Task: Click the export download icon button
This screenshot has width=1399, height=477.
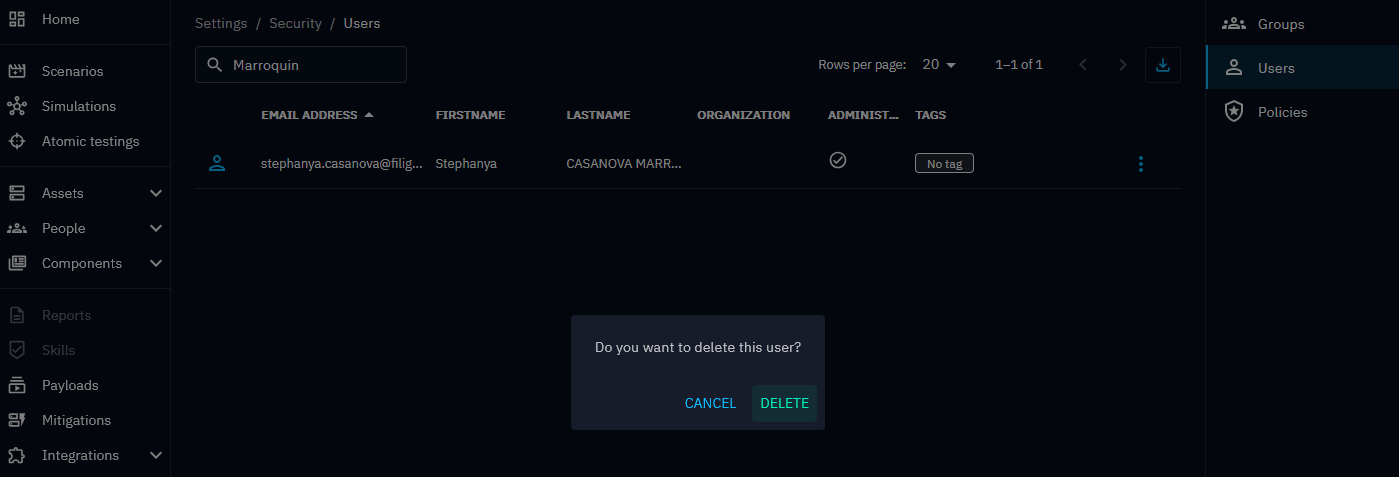Action: click(x=1162, y=65)
